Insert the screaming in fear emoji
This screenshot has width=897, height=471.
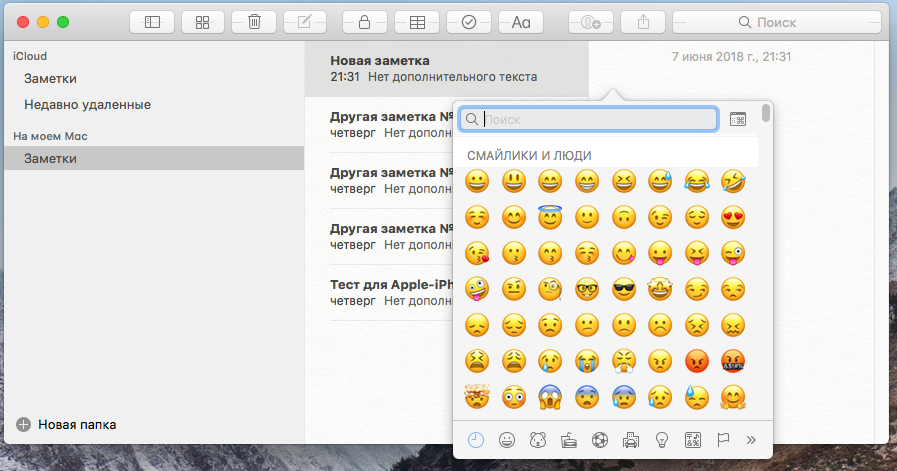pyautogui.click(x=550, y=397)
